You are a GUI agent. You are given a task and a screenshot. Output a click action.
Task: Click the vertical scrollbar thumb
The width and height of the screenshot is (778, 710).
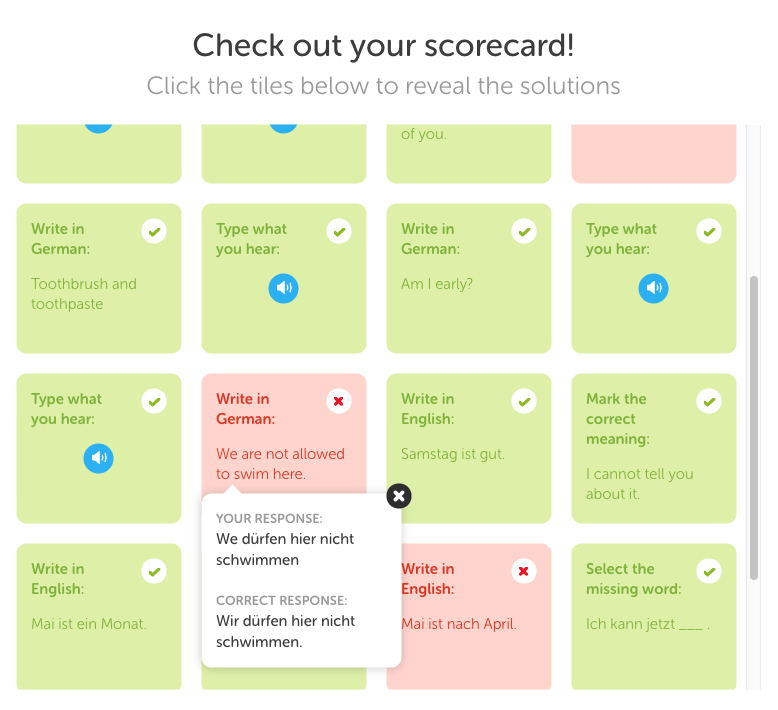point(754,428)
